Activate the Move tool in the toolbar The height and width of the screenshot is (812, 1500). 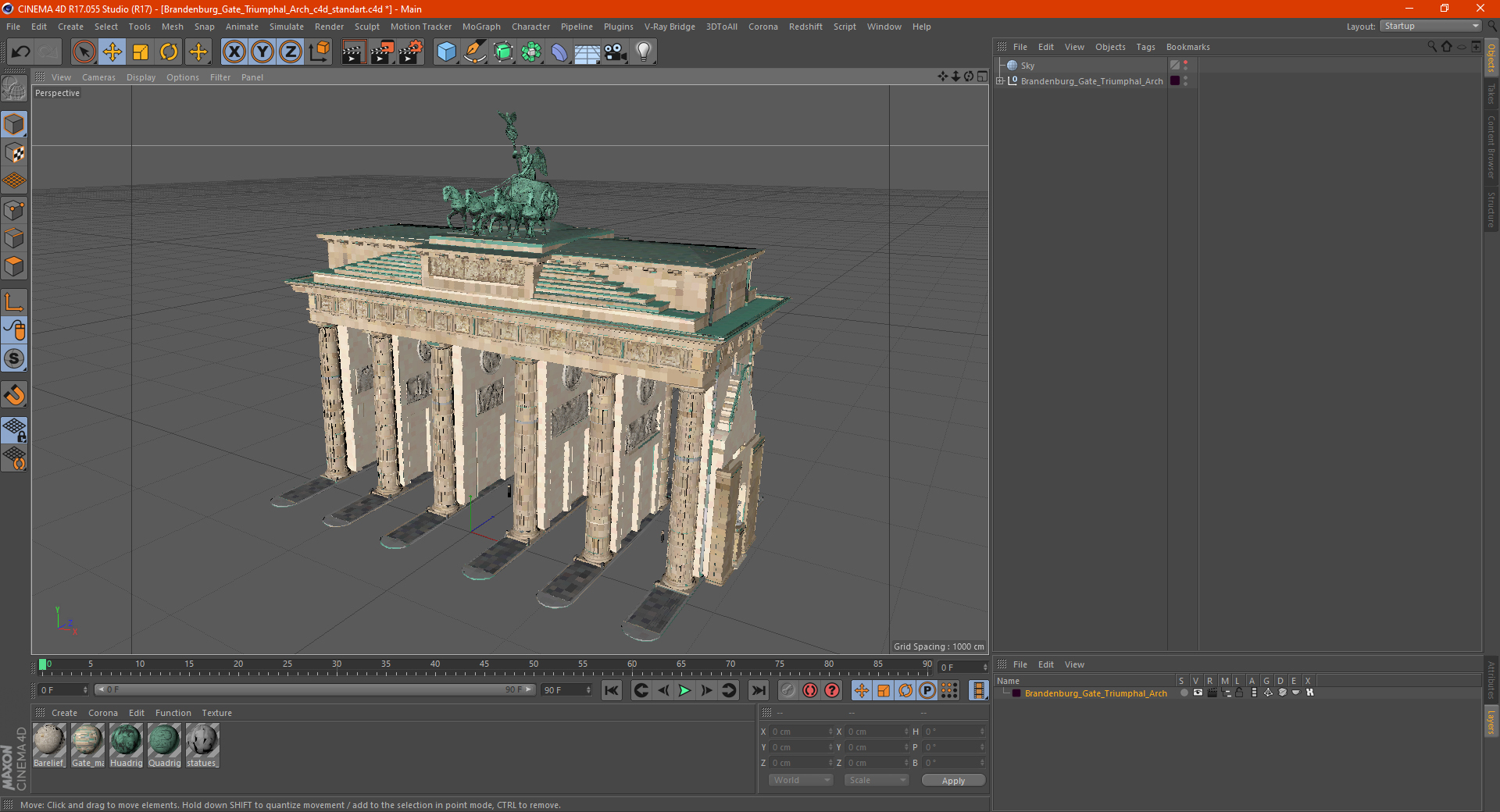pyautogui.click(x=112, y=52)
